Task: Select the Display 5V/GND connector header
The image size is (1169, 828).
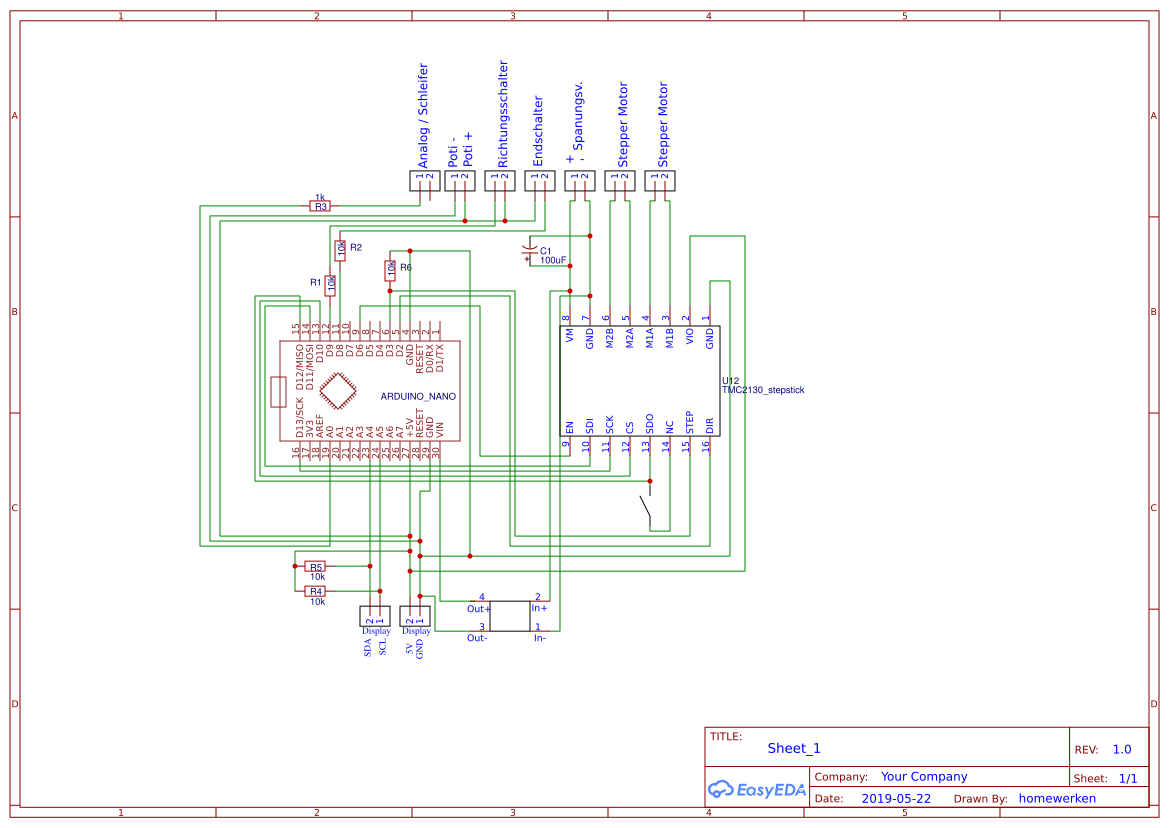Action: pos(415,616)
